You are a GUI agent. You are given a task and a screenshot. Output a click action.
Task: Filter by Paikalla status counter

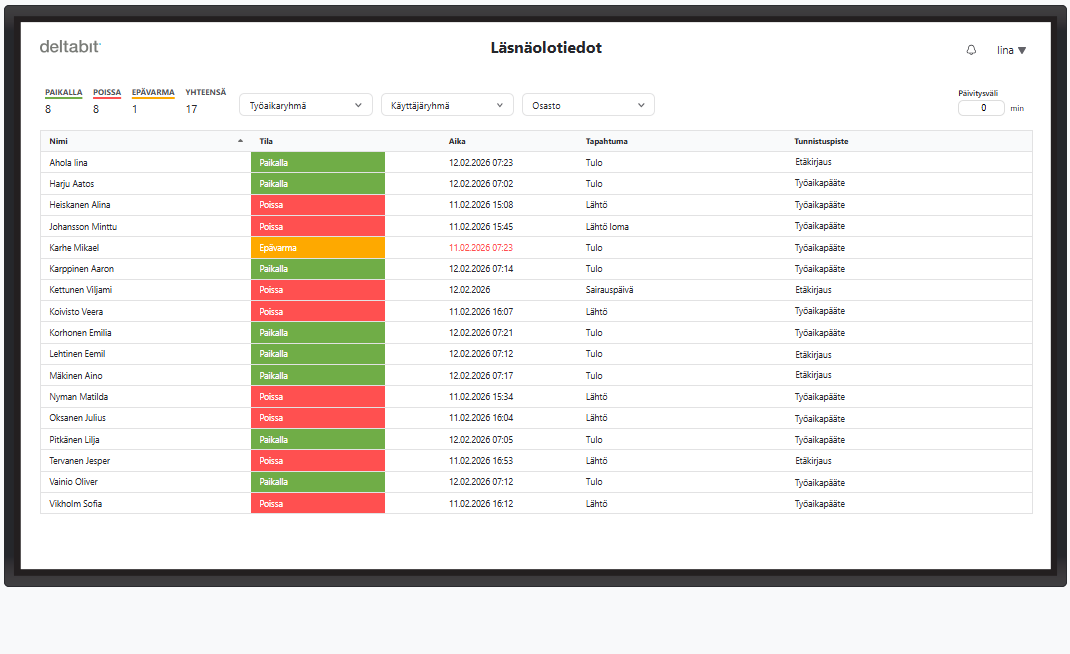coord(64,100)
